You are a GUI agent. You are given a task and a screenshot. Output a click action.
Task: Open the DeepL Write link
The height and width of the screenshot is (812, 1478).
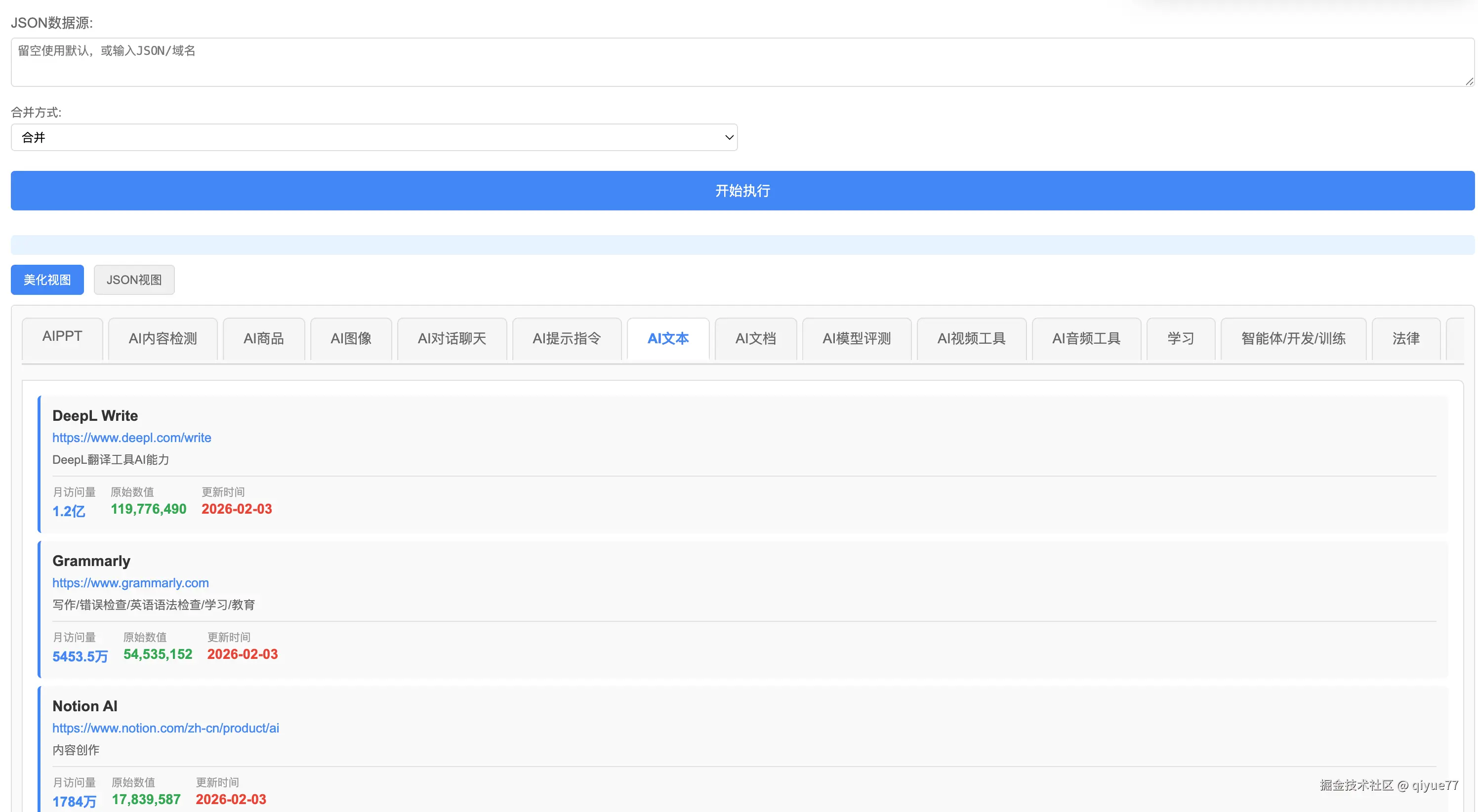(131, 437)
